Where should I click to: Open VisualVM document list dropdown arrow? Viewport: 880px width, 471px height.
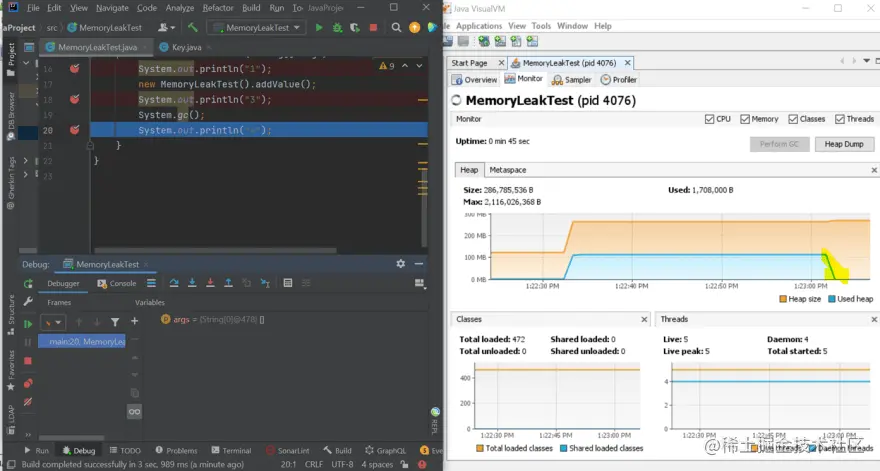point(867,61)
